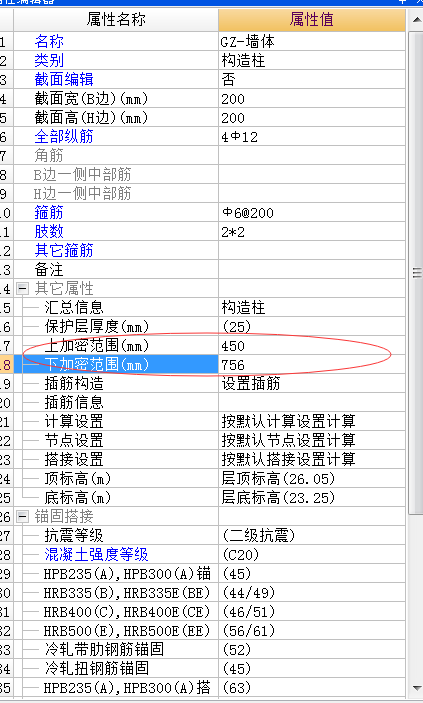Screen dimensions: 423x703
Task: Edit the 构造柱 category value on row 2
Action: pos(312,60)
